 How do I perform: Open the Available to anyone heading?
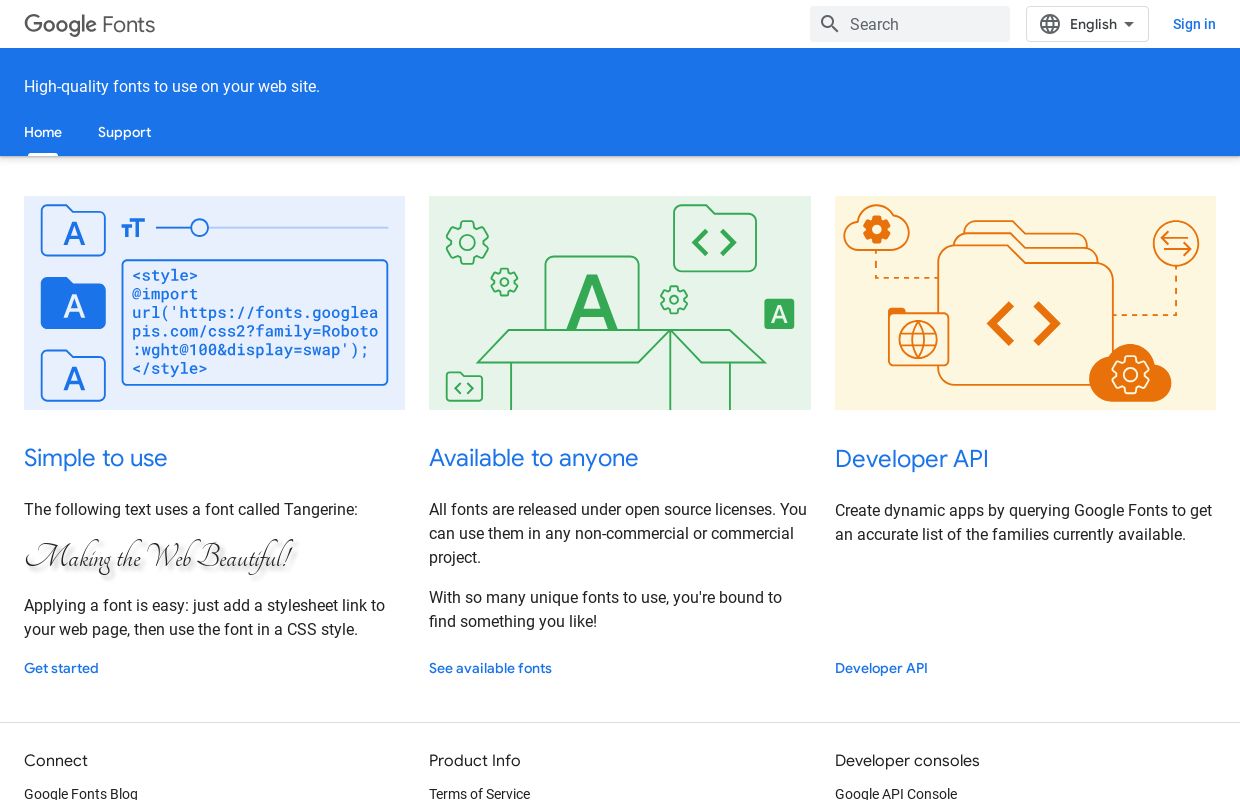(x=533, y=458)
